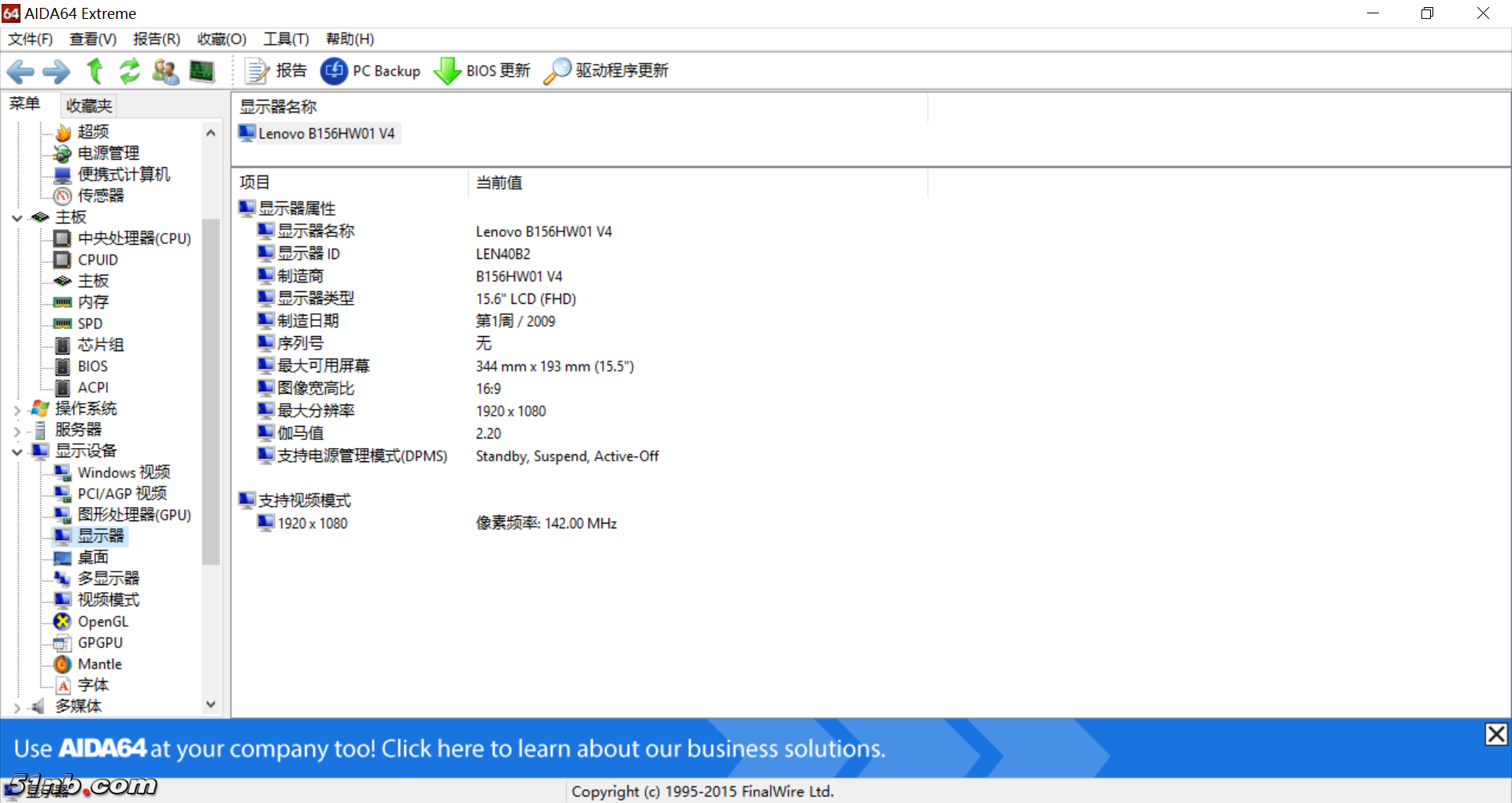Click the AIDA64 business solutions banner
This screenshot has width=1512, height=803.
click(x=449, y=748)
